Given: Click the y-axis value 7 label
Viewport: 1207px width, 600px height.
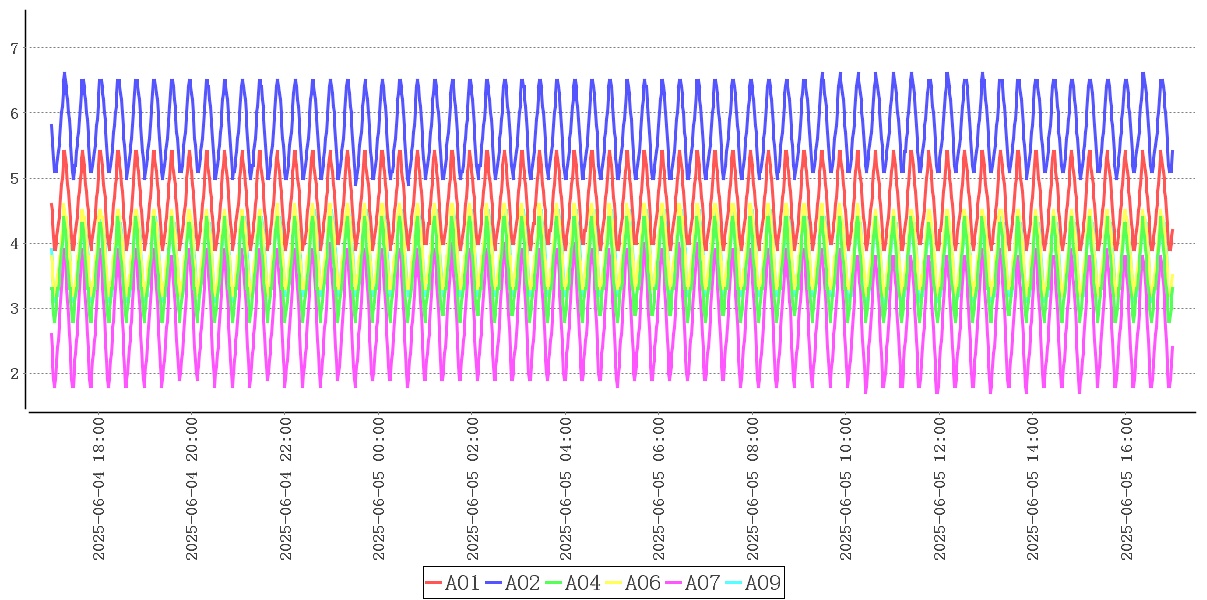Looking at the screenshot, I should click(14, 48).
